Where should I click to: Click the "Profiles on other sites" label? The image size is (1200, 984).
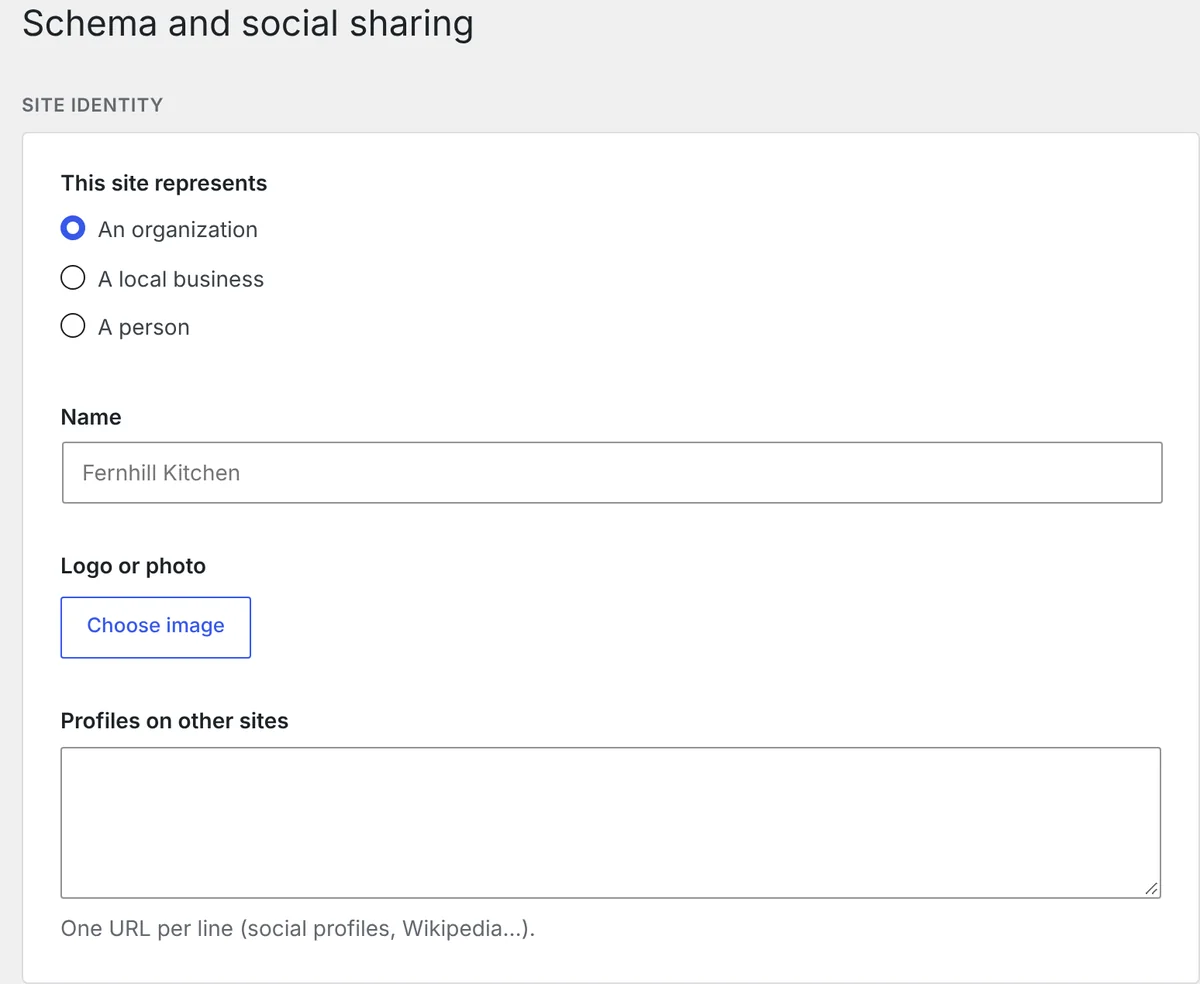tap(175, 721)
